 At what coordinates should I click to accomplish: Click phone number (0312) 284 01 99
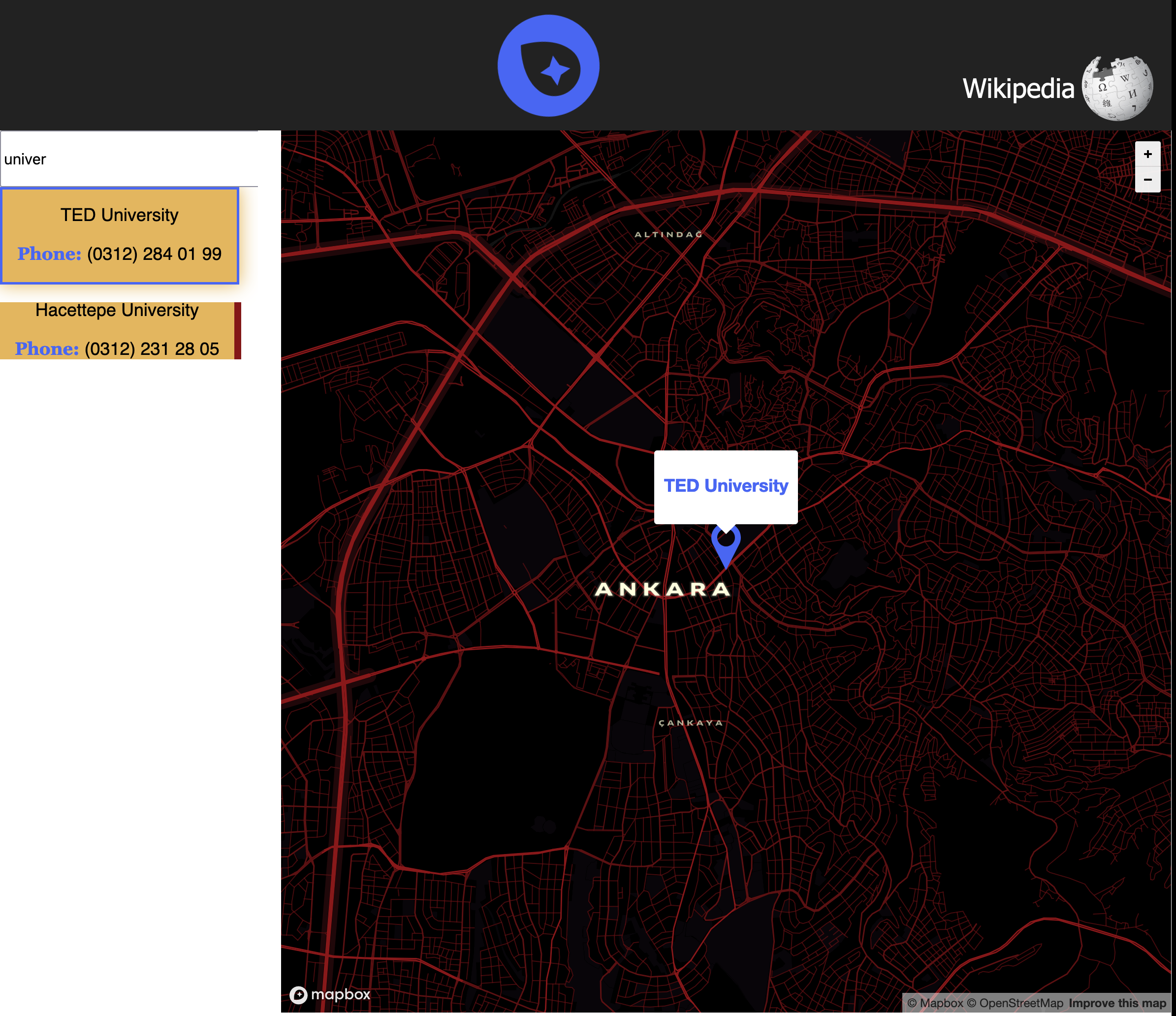point(155,254)
